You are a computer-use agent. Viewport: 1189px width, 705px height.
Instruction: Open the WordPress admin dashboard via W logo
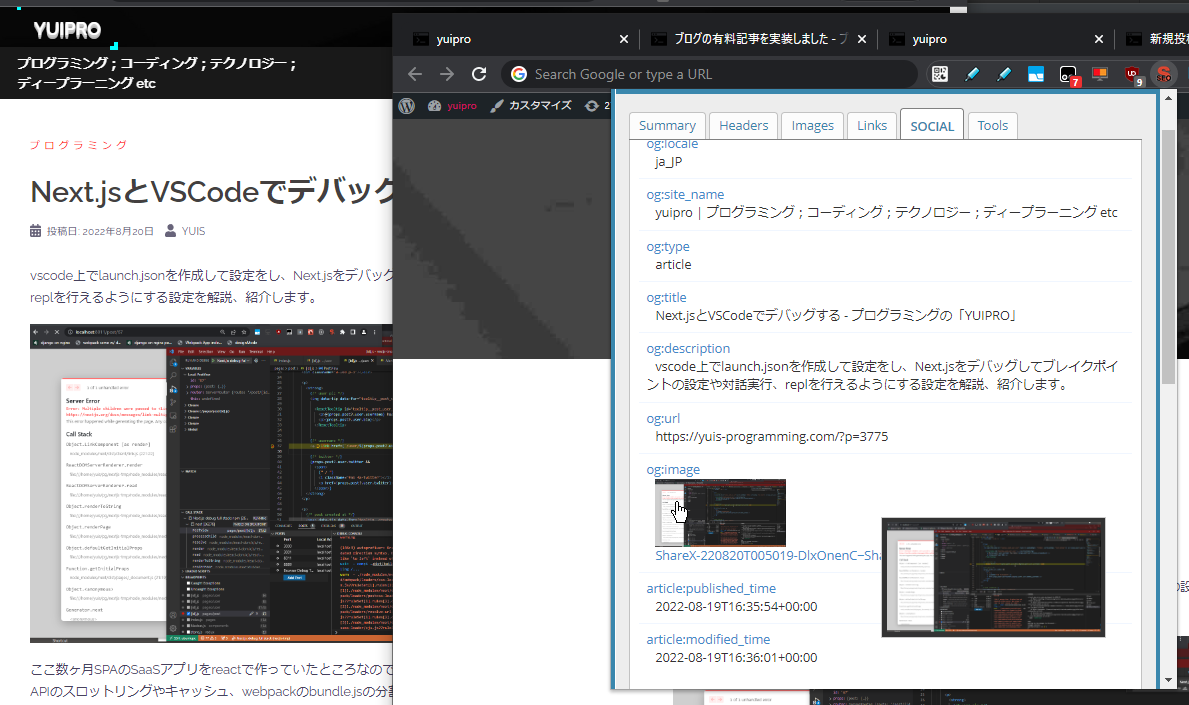(x=406, y=105)
